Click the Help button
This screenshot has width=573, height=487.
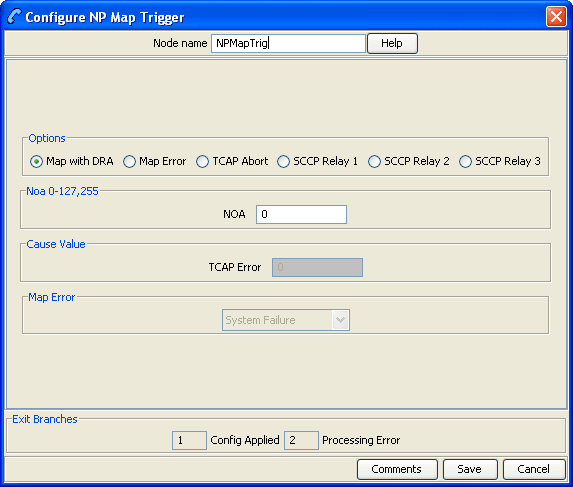(x=392, y=43)
